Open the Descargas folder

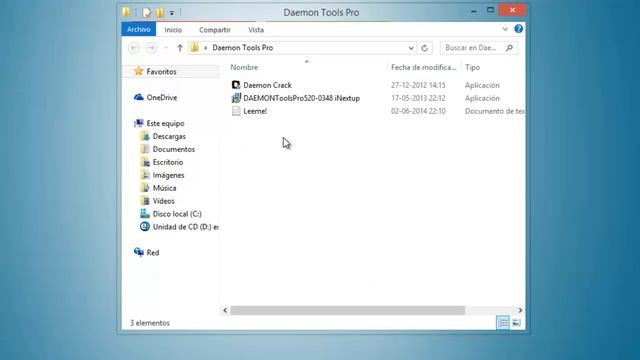[169, 136]
